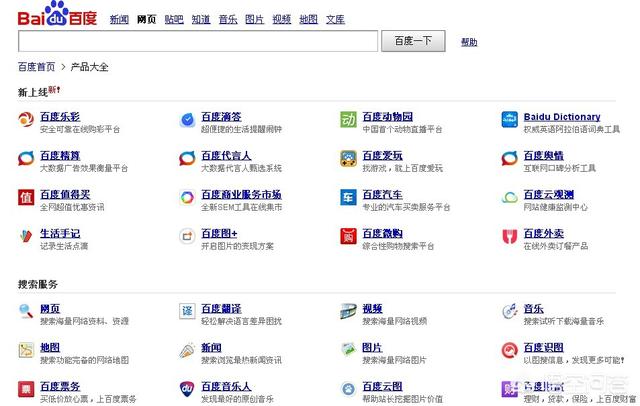The width and height of the screenshot is (640, 406).
Task: Click the 网页 magnifier icon
Action: 26,311
